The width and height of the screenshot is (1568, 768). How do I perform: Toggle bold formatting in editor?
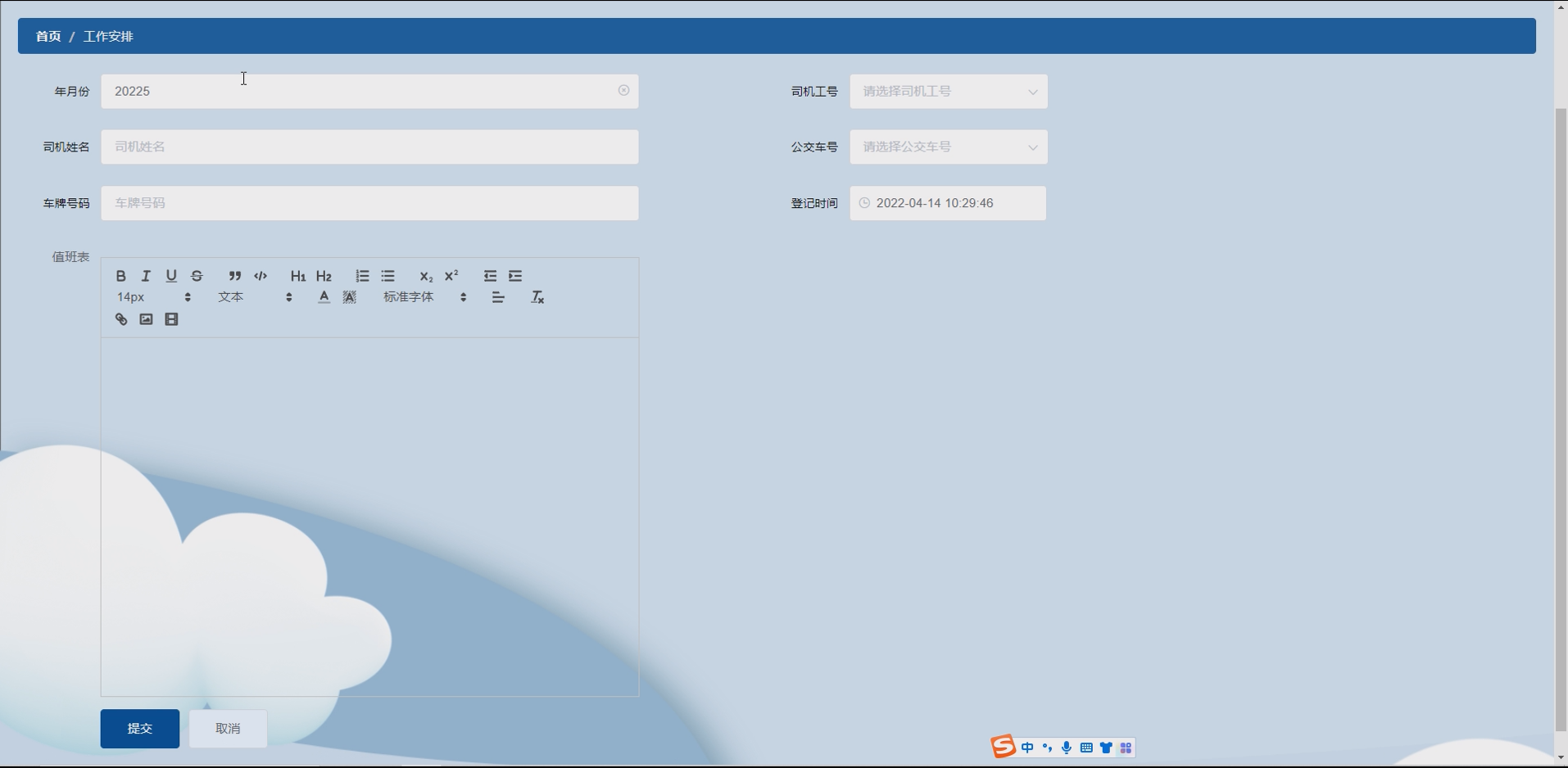click(120, 276)
